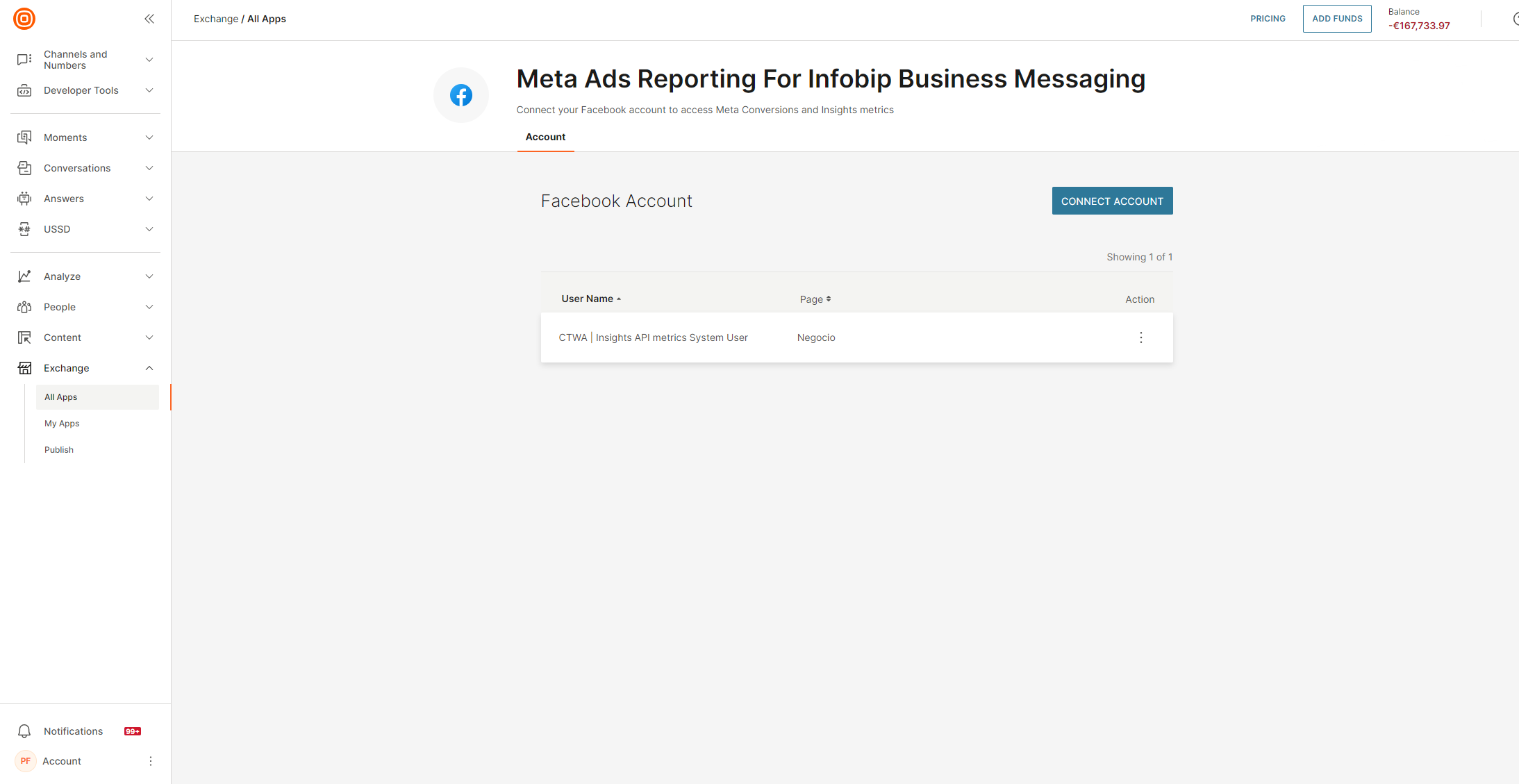
Task: Click the Meta Ads Reporting page title
Action: point(831,78)
